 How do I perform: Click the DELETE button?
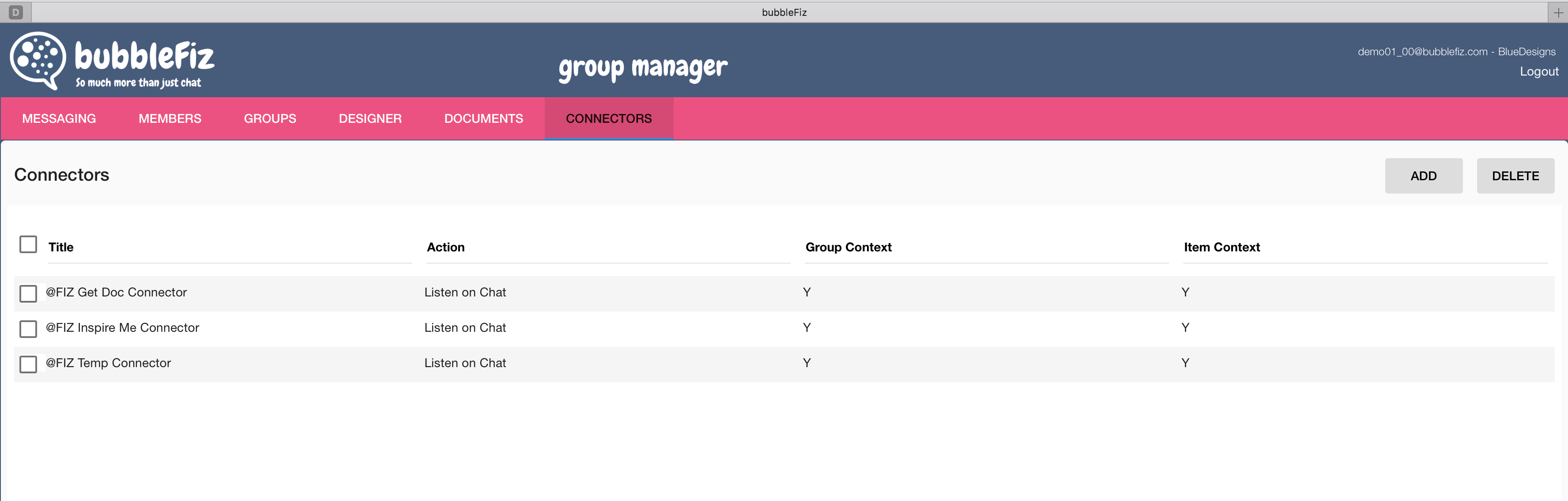point(1515,176)
